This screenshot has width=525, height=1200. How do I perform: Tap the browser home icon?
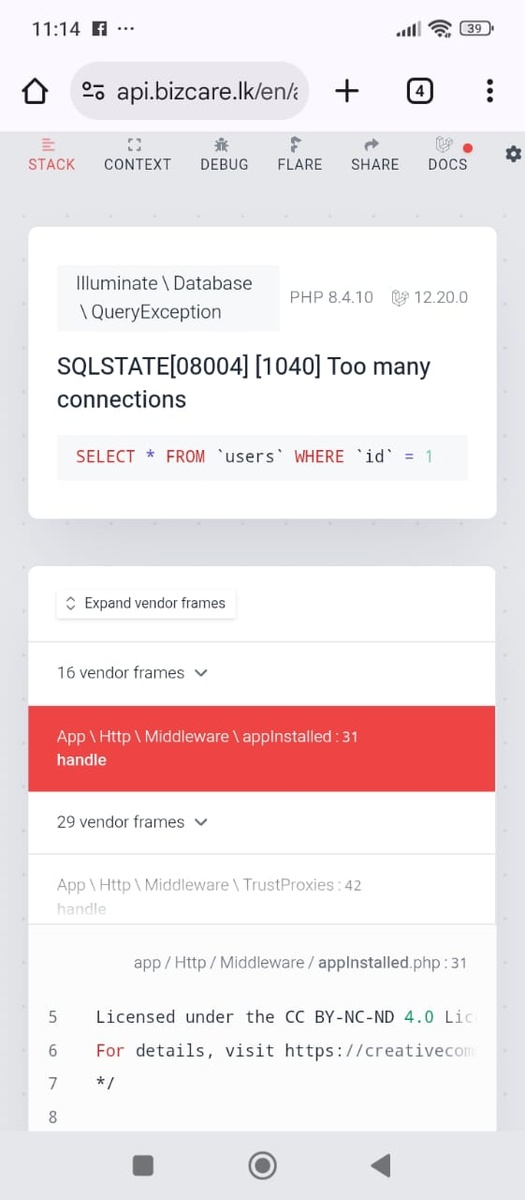pos(35,92)
